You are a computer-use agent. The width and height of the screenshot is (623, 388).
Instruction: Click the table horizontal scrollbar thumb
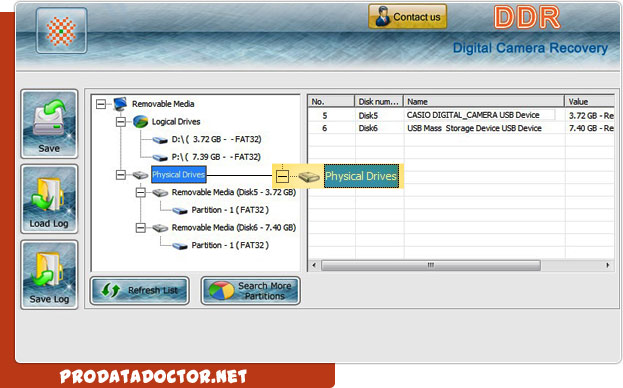click(x=431, y=265)
